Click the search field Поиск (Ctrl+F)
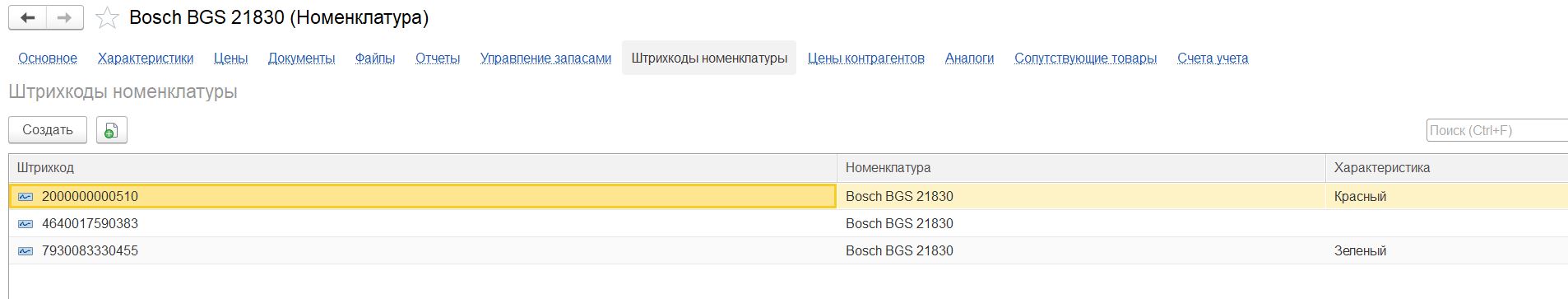Image resolution: width=1568 pixels, height=299 pixels. (x=1496, y=130)
